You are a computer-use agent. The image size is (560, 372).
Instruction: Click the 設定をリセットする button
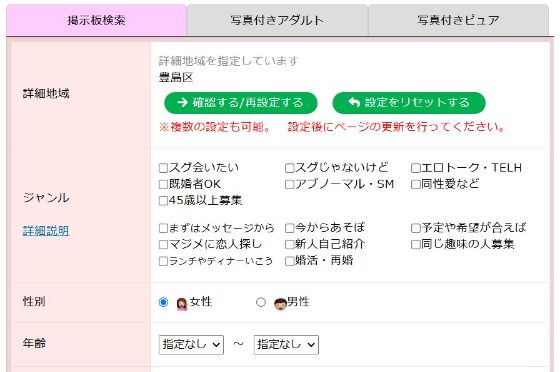pos(409,103)
